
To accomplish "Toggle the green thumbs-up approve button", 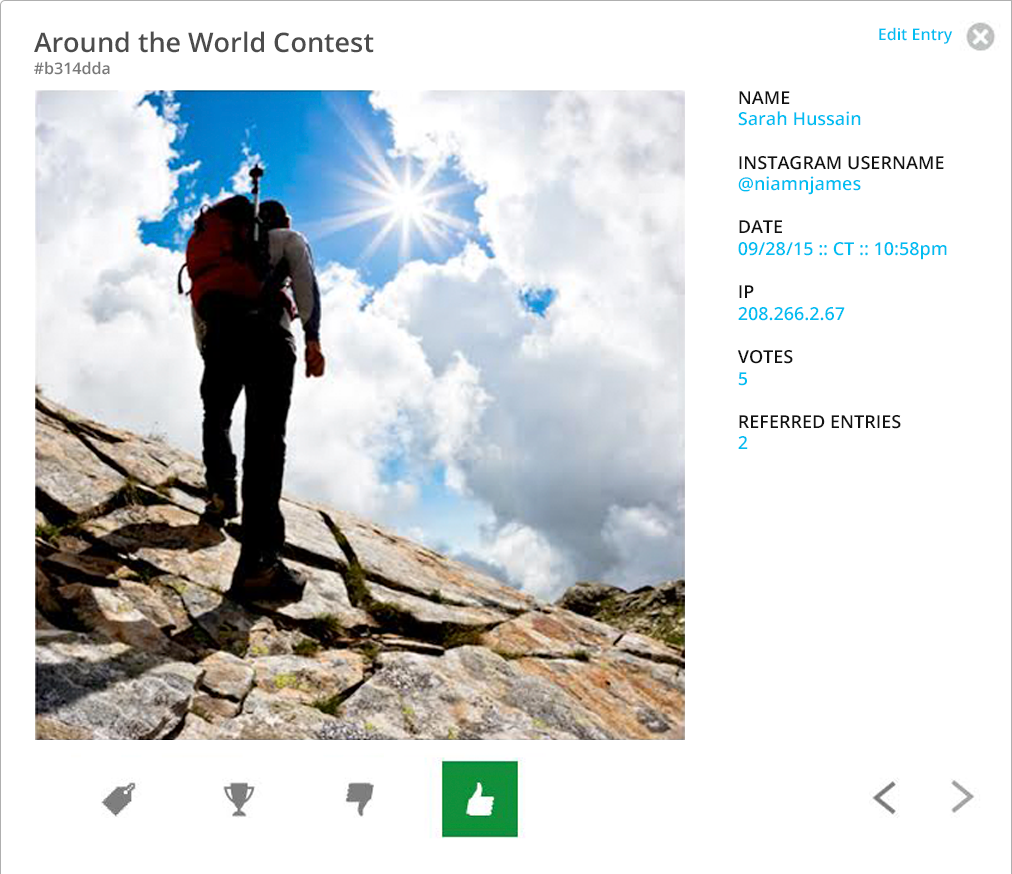I will point(480,799).
